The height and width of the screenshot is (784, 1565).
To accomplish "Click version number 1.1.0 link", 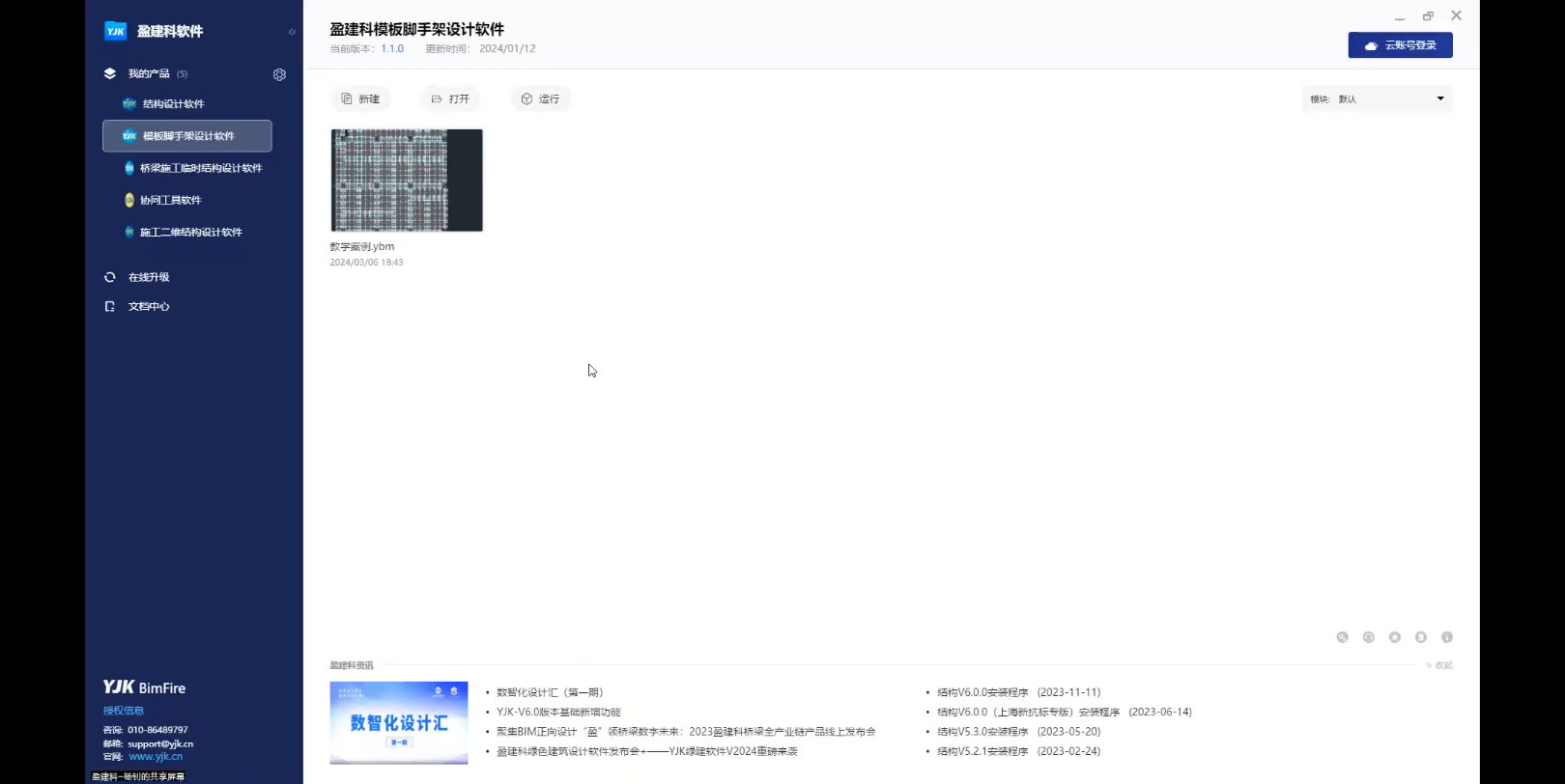I will 392,48.
